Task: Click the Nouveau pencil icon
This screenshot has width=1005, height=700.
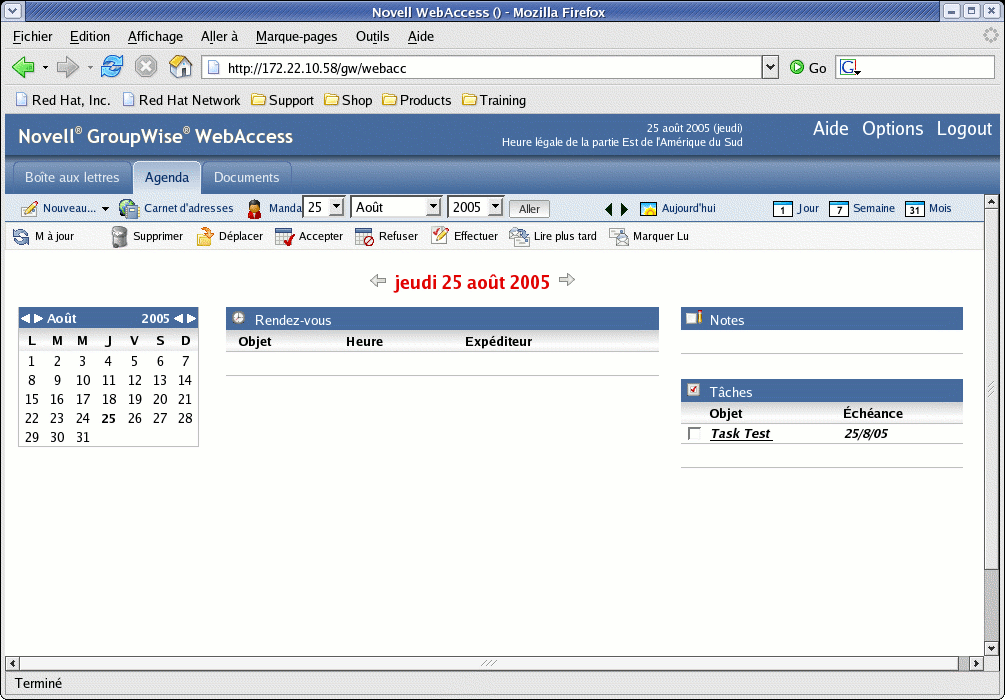Action: 29,209
